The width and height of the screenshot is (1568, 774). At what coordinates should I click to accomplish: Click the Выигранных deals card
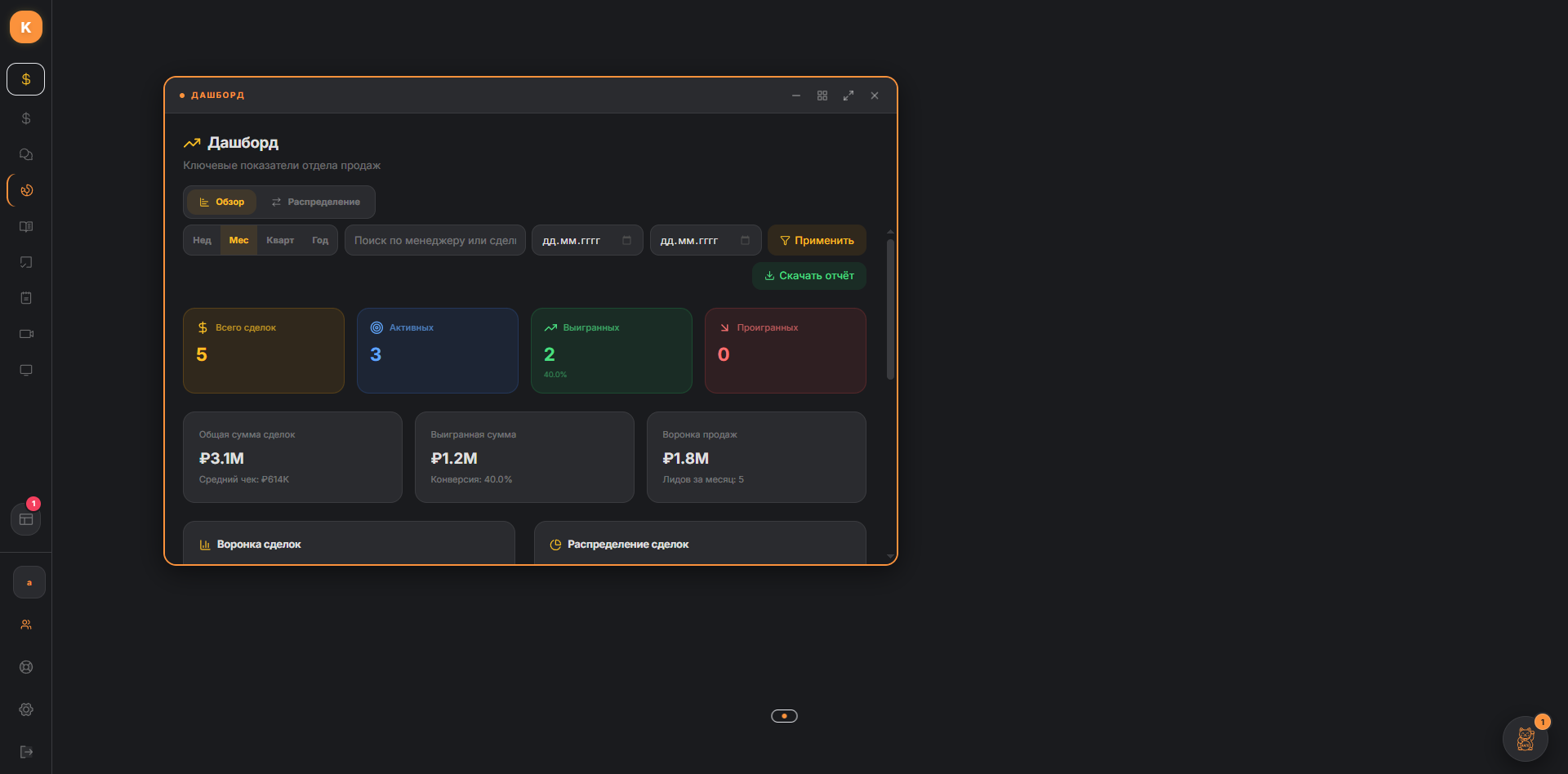click(x=612, y=350)
